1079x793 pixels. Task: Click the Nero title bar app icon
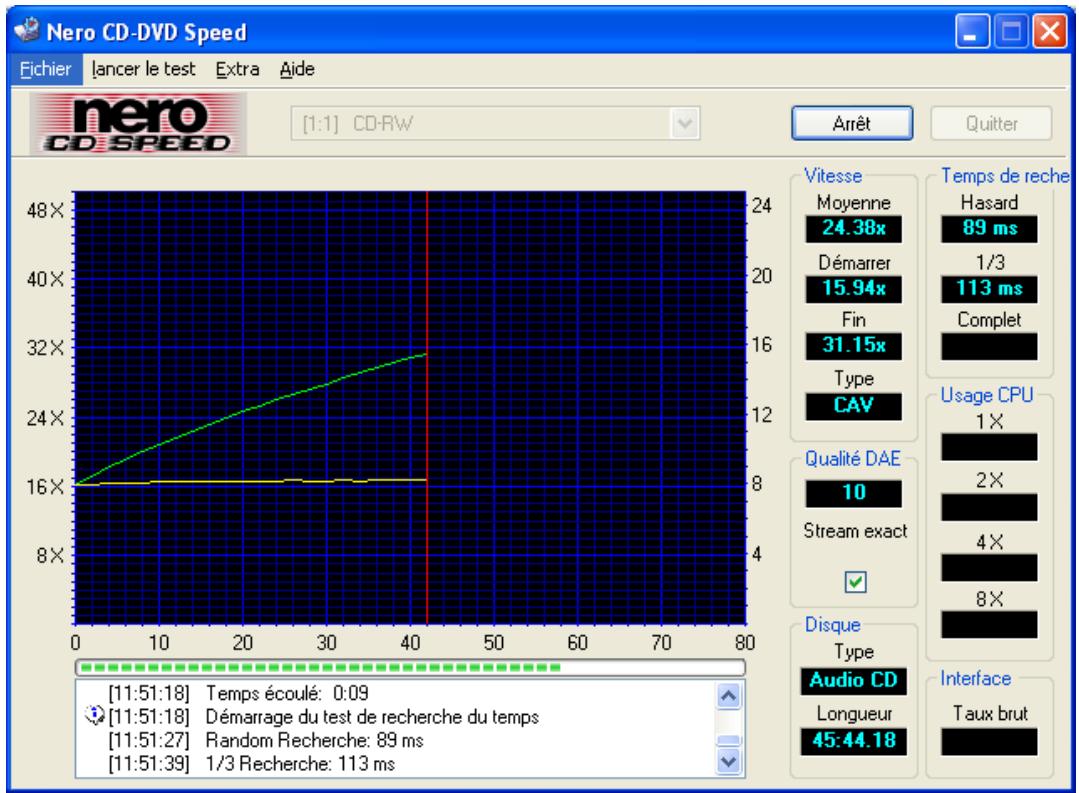[x=27, y=30]
